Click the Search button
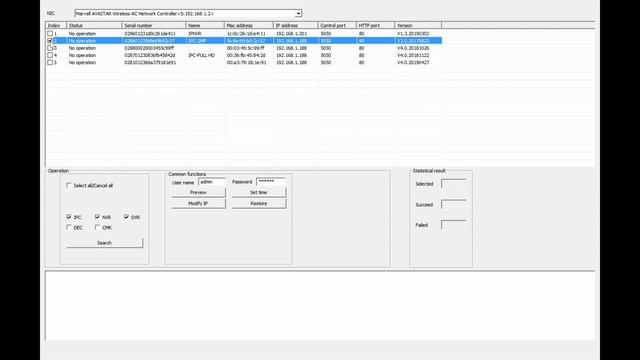640x360 pixels. pos(104,243)
